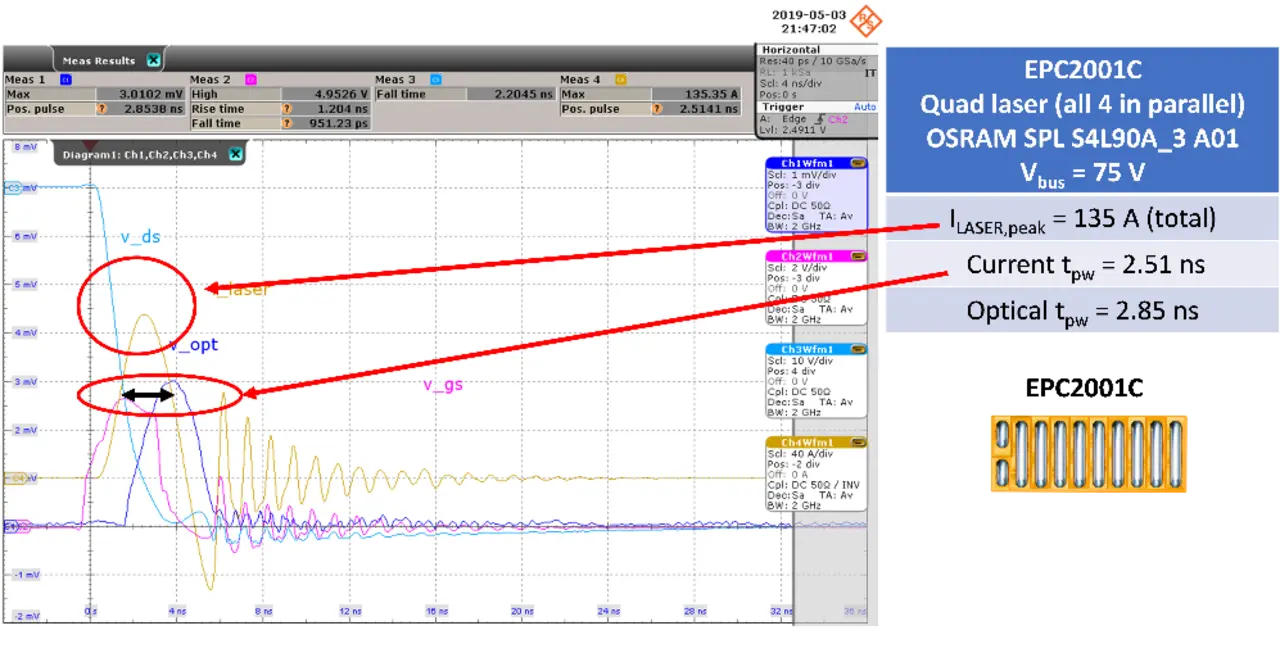Minimize the Ch1Wfm1 signal box

pyautogui.click(x=858, y=162)
